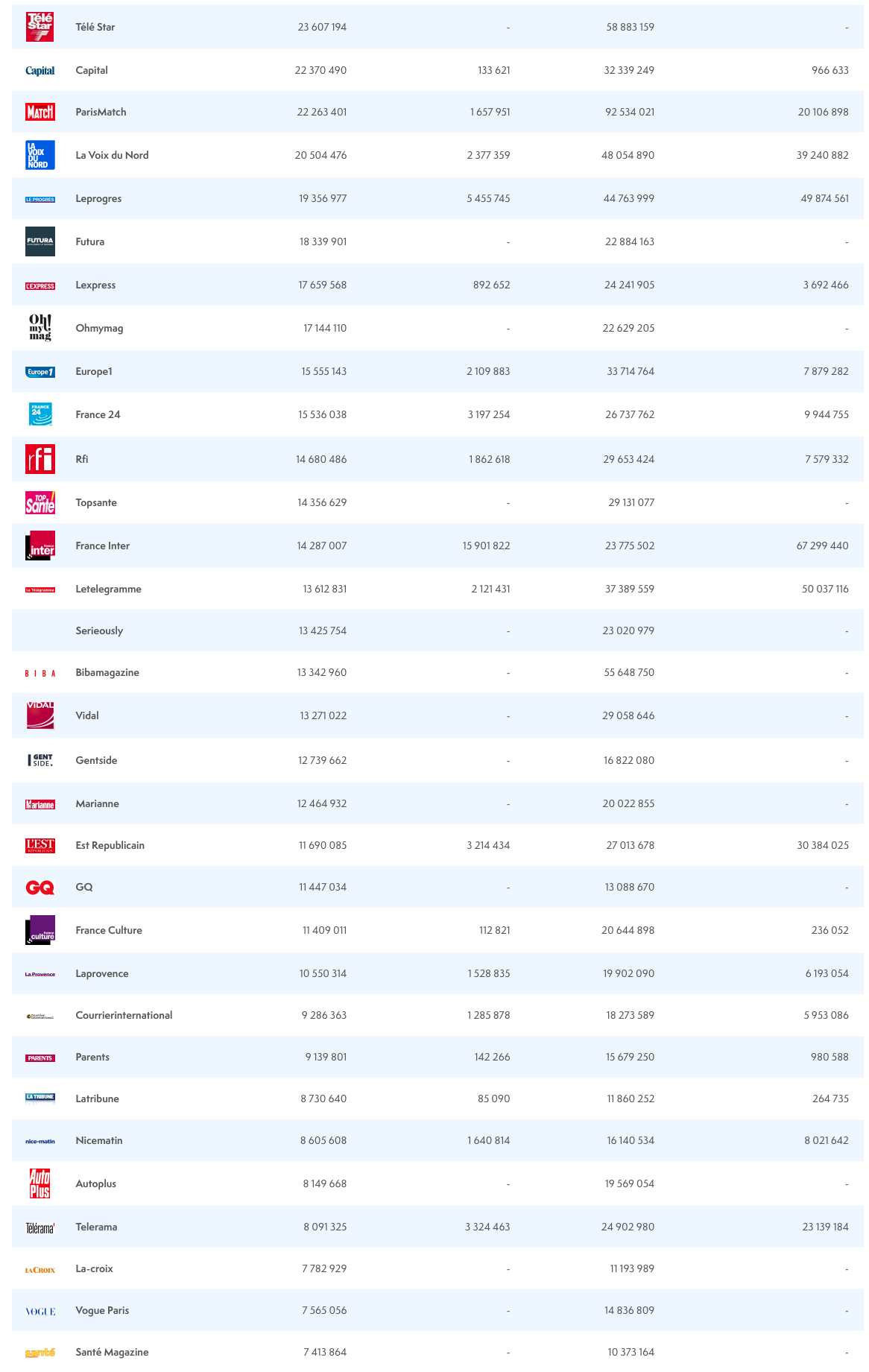Click the RFI red logo

point(39,459)
